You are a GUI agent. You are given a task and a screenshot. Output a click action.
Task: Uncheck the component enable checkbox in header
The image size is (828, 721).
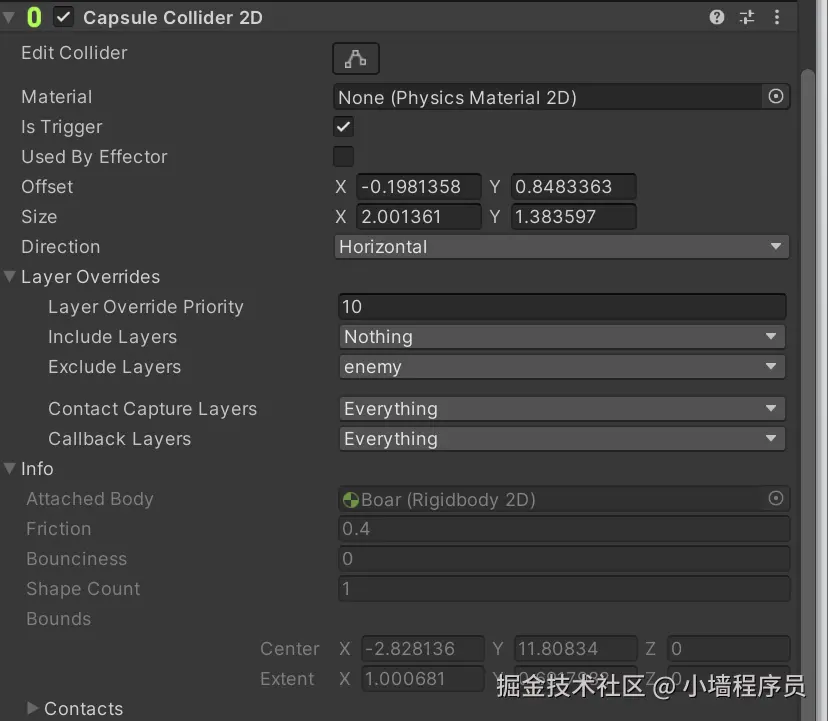(x=66, y=16)
